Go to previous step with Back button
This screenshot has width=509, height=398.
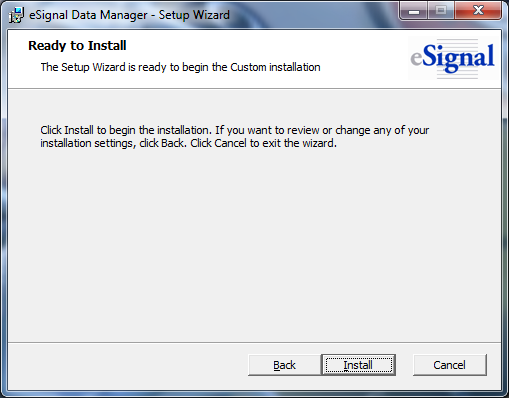click(x=284, y=365)
